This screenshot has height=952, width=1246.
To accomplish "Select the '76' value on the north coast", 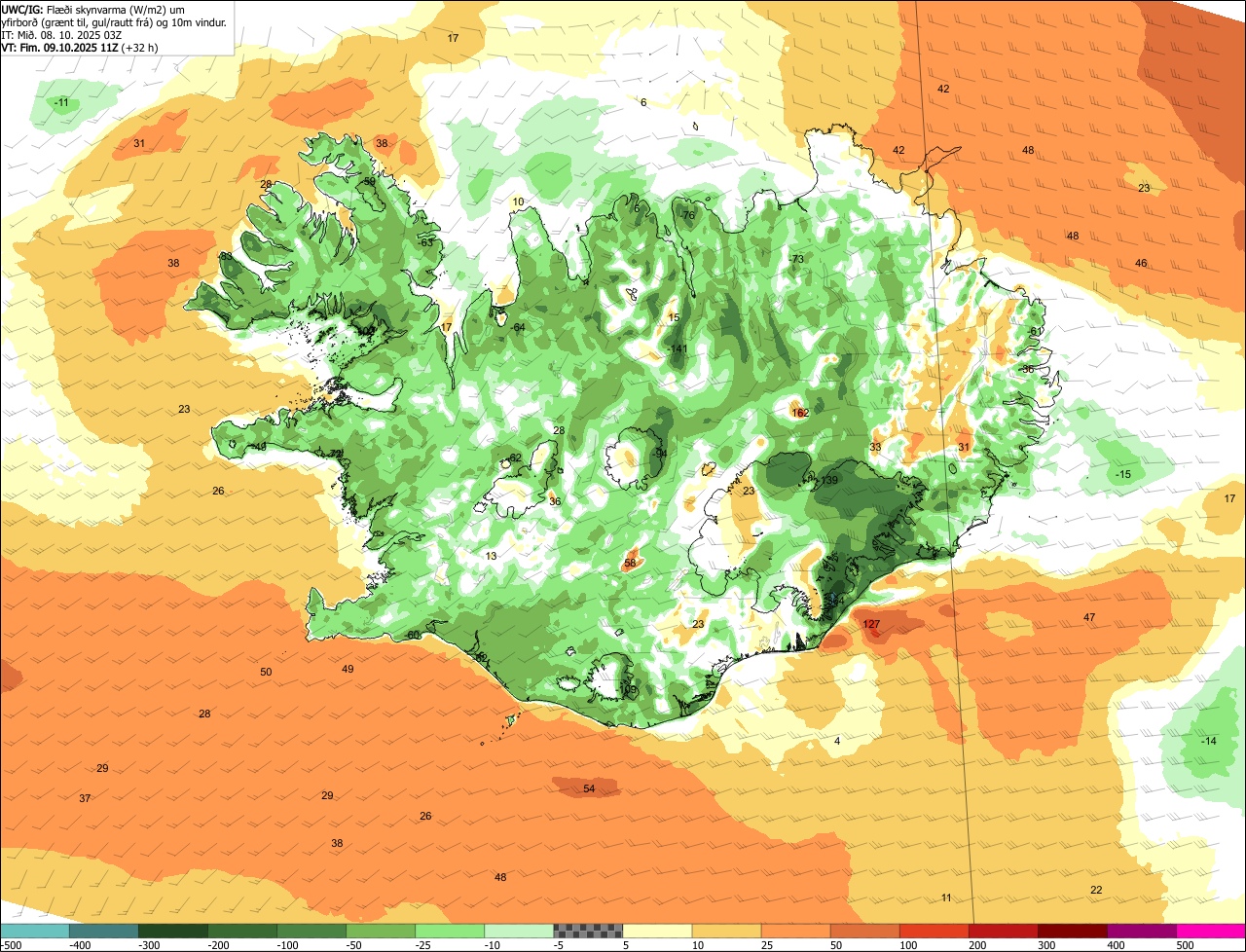I will (x=688, y=215).
